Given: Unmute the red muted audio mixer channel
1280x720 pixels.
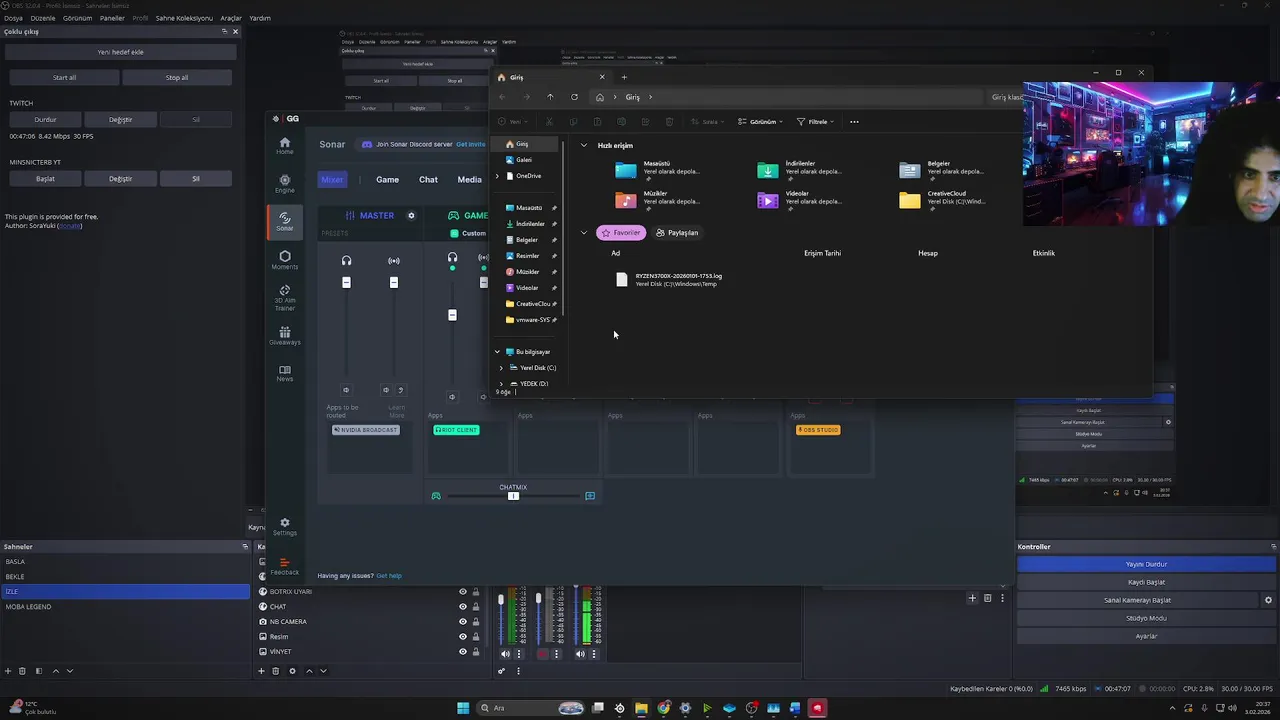Looking at the screenshot, I should pos(543,654).
